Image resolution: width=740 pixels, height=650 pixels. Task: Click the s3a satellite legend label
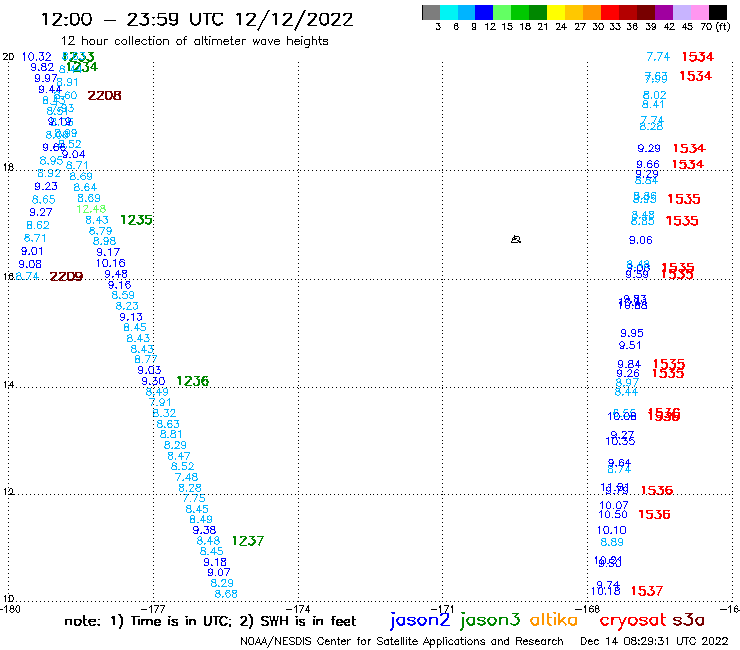coord(688,620)
